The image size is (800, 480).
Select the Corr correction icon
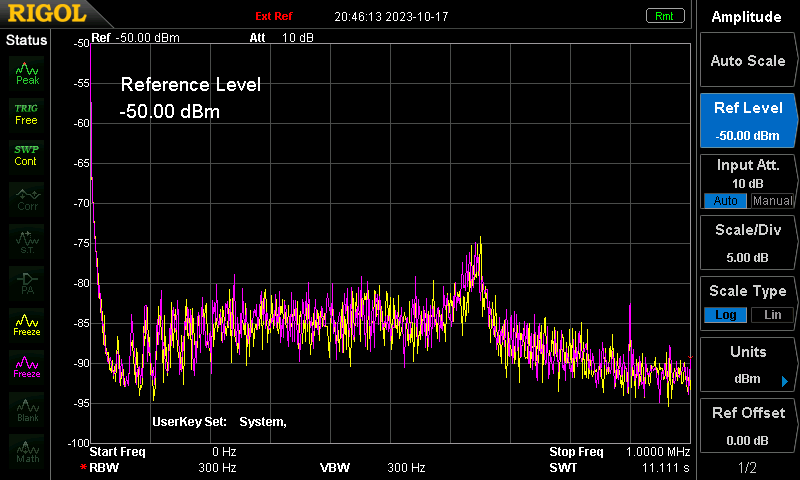[x=27, y=199]
